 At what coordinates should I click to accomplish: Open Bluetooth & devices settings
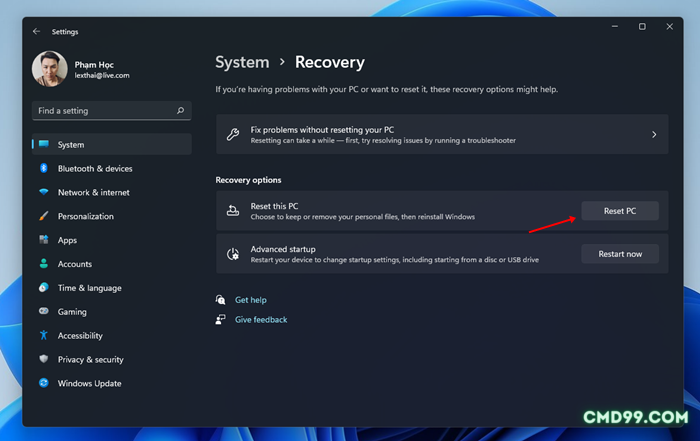(112, 168)
